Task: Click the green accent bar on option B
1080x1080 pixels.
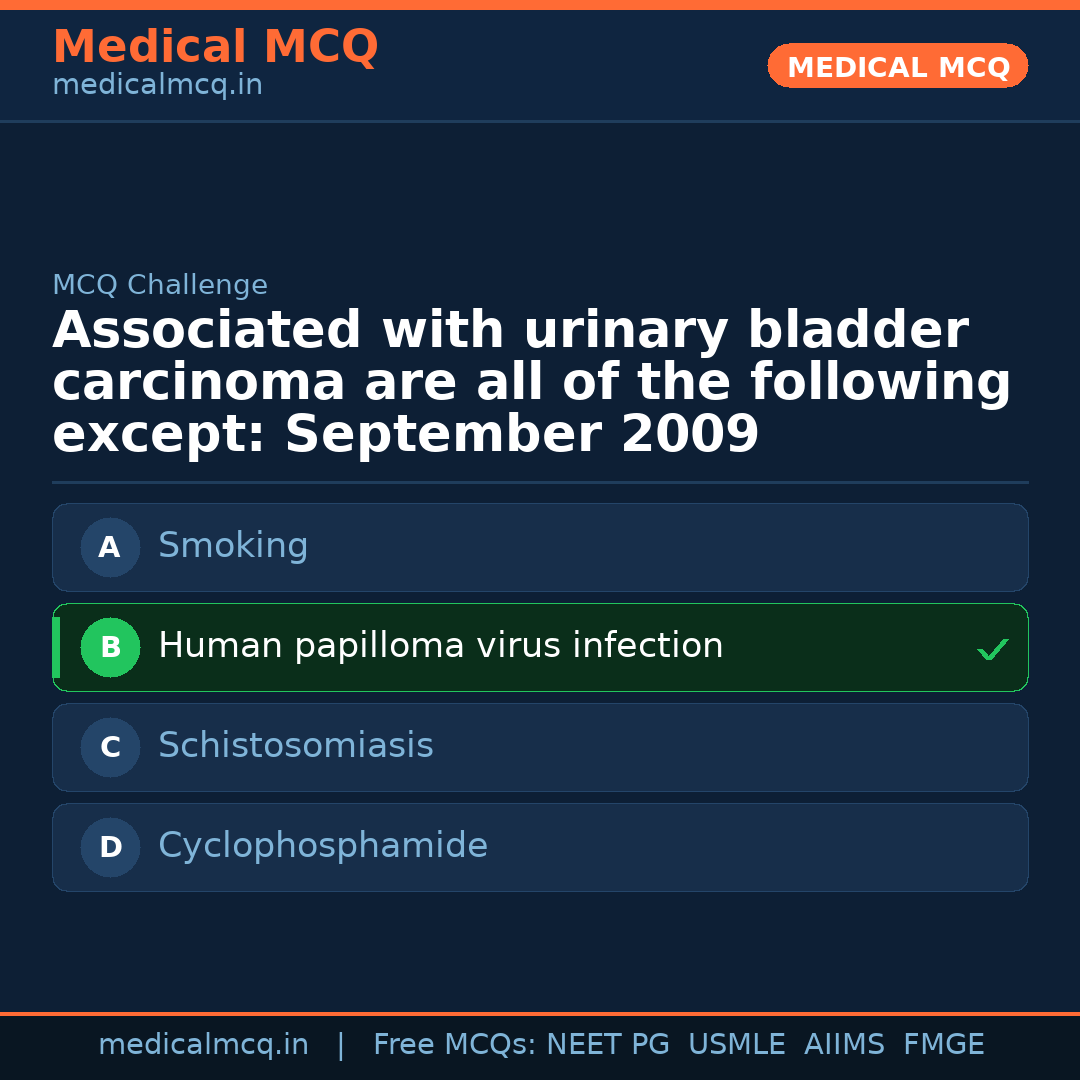Action: pyautogui.click(x=56, y=647)
